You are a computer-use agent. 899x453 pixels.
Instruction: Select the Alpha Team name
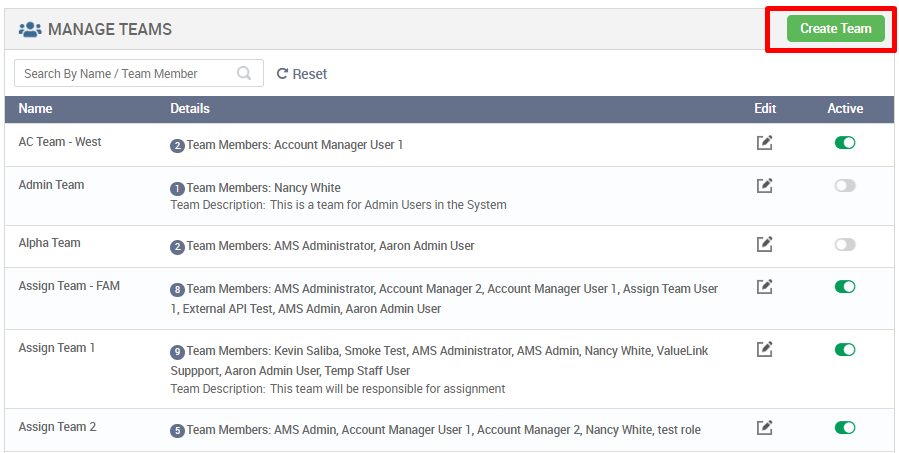coord(49,243)
